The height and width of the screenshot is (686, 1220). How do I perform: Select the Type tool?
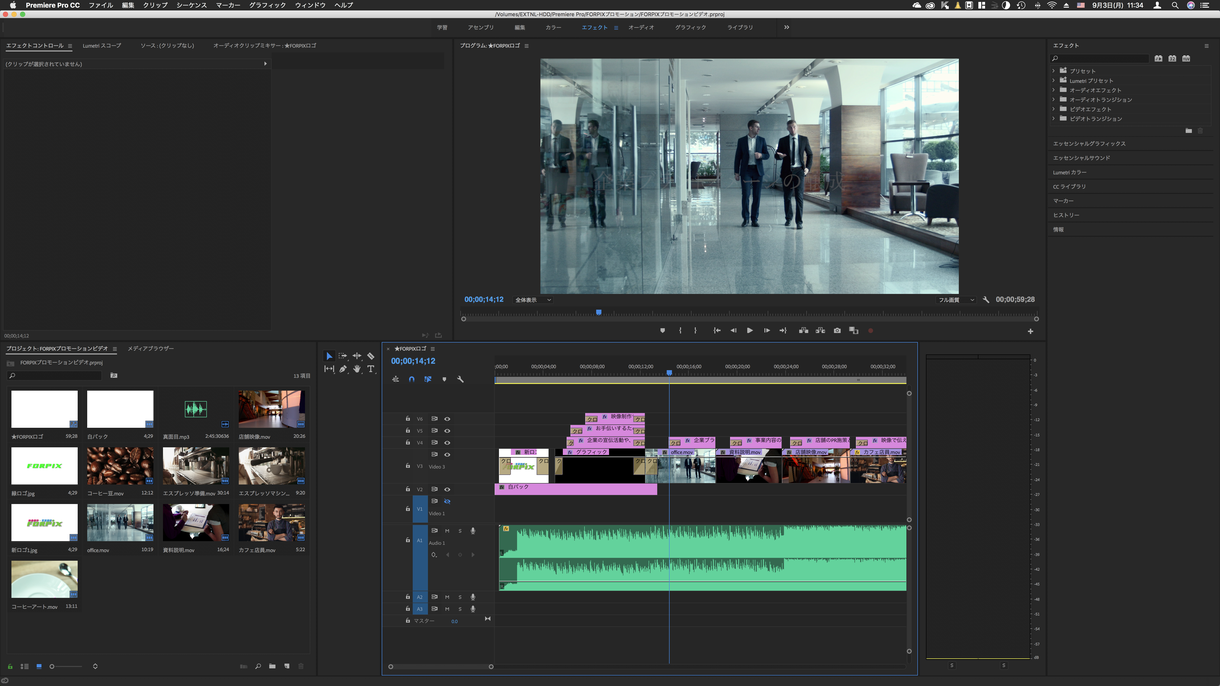point(371,369)
